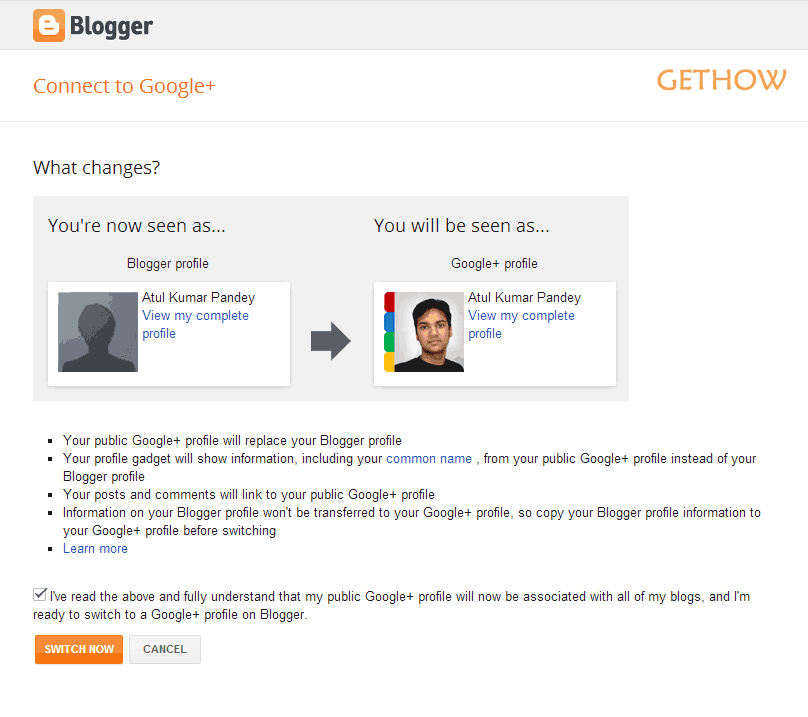Click the orange SWITCH NOW button
This screenshot has width=808, height=717.
point(79,649)
